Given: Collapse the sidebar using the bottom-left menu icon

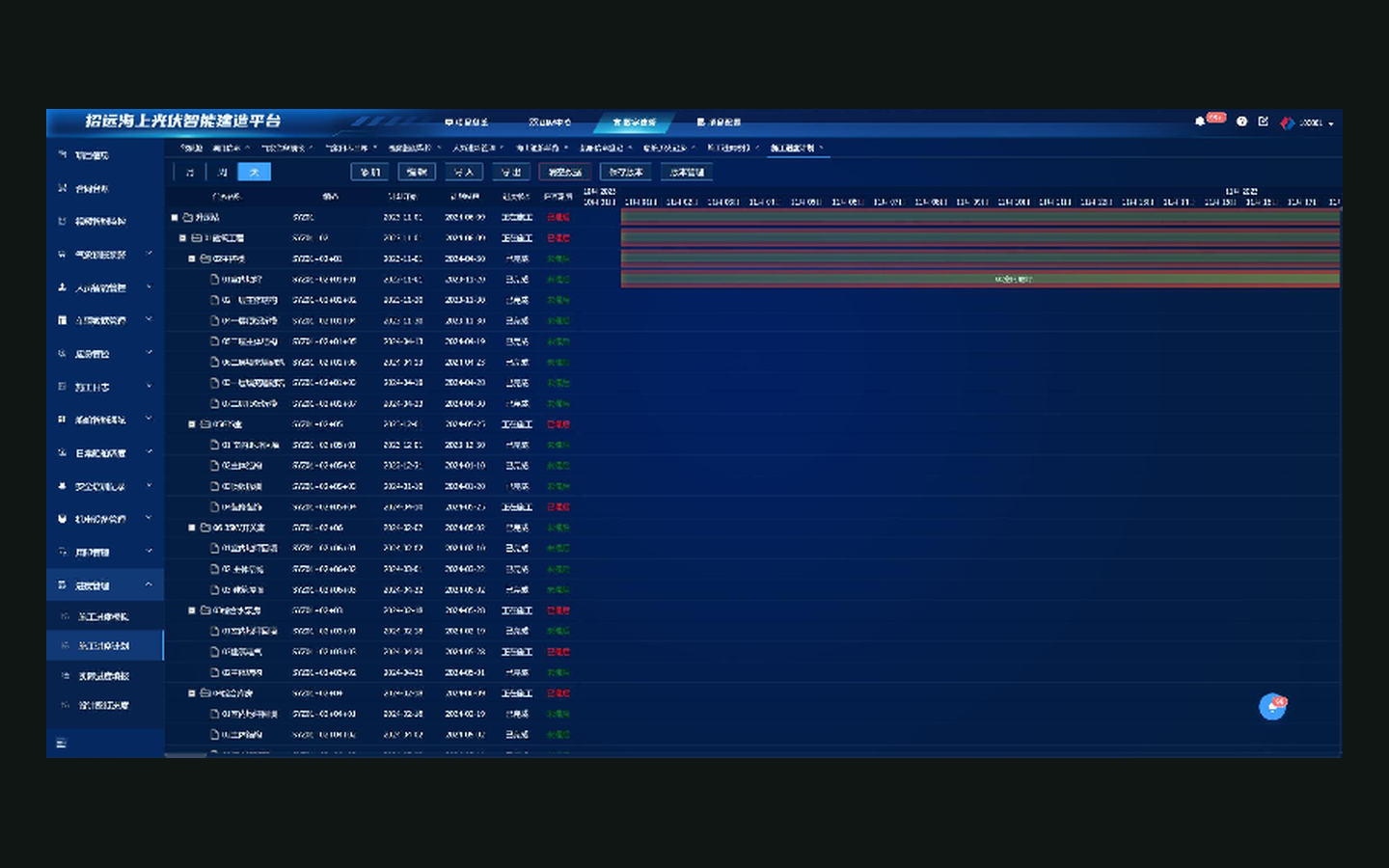Looking at the screenshot, I should tap(61, 743).
